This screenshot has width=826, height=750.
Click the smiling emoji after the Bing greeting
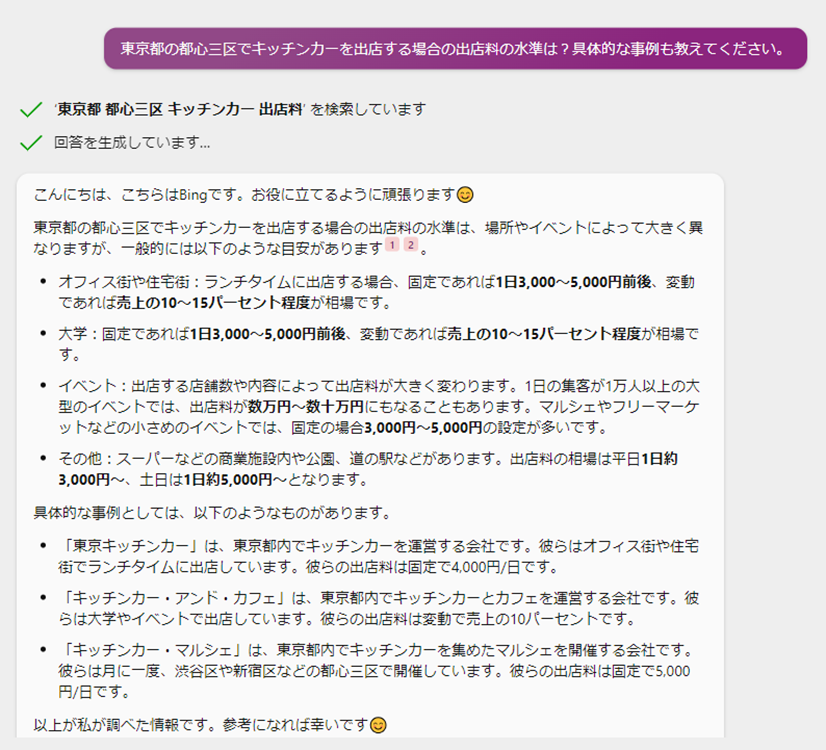point(465,195)
